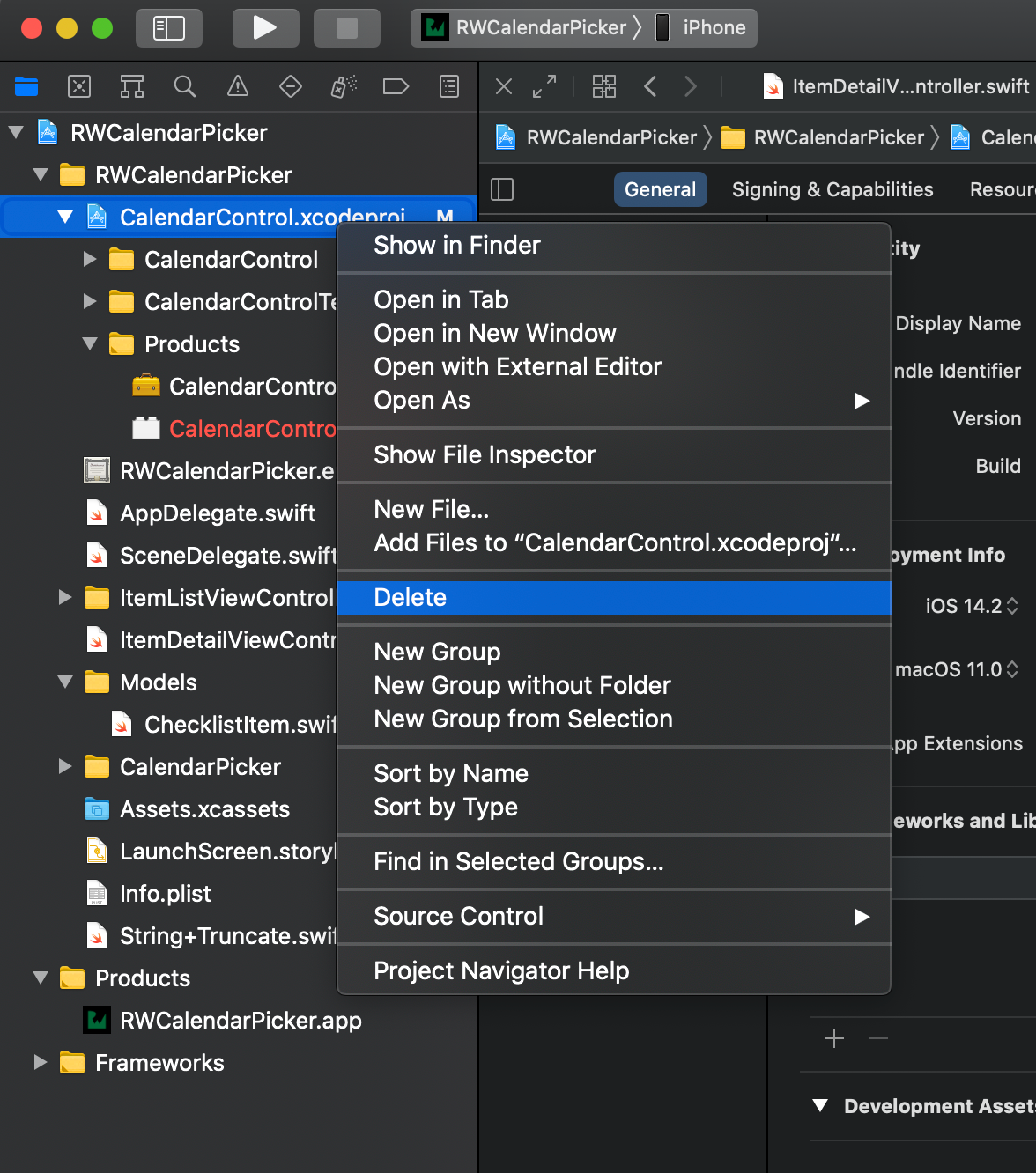Choose Open in Tab menu item

(x=614, y=300)
